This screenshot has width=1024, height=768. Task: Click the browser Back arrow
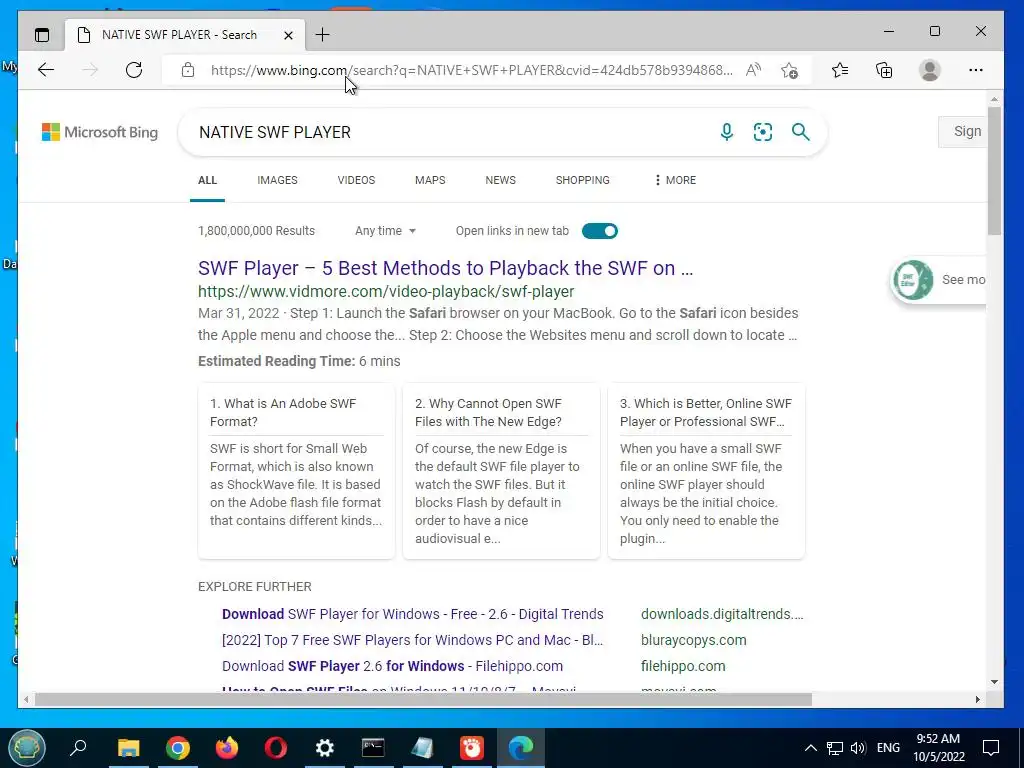click(46, 70)
